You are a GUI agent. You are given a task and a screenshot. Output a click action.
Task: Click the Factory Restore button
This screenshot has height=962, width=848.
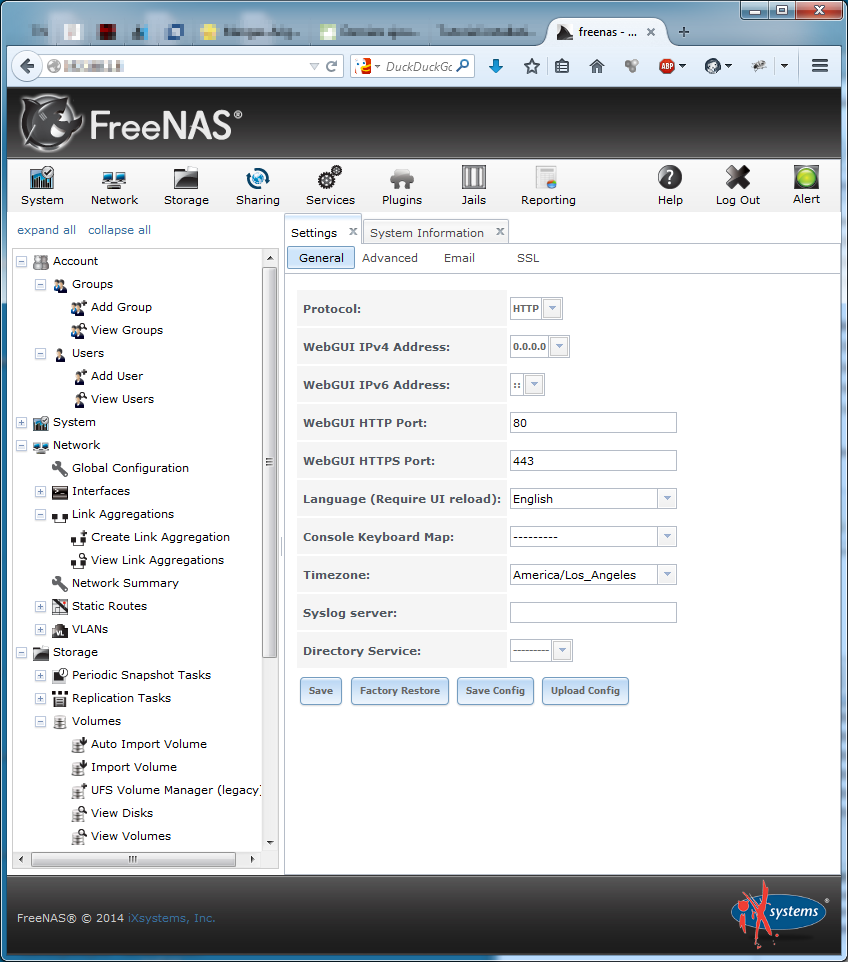pyautogui.click(x=400, y=691)
